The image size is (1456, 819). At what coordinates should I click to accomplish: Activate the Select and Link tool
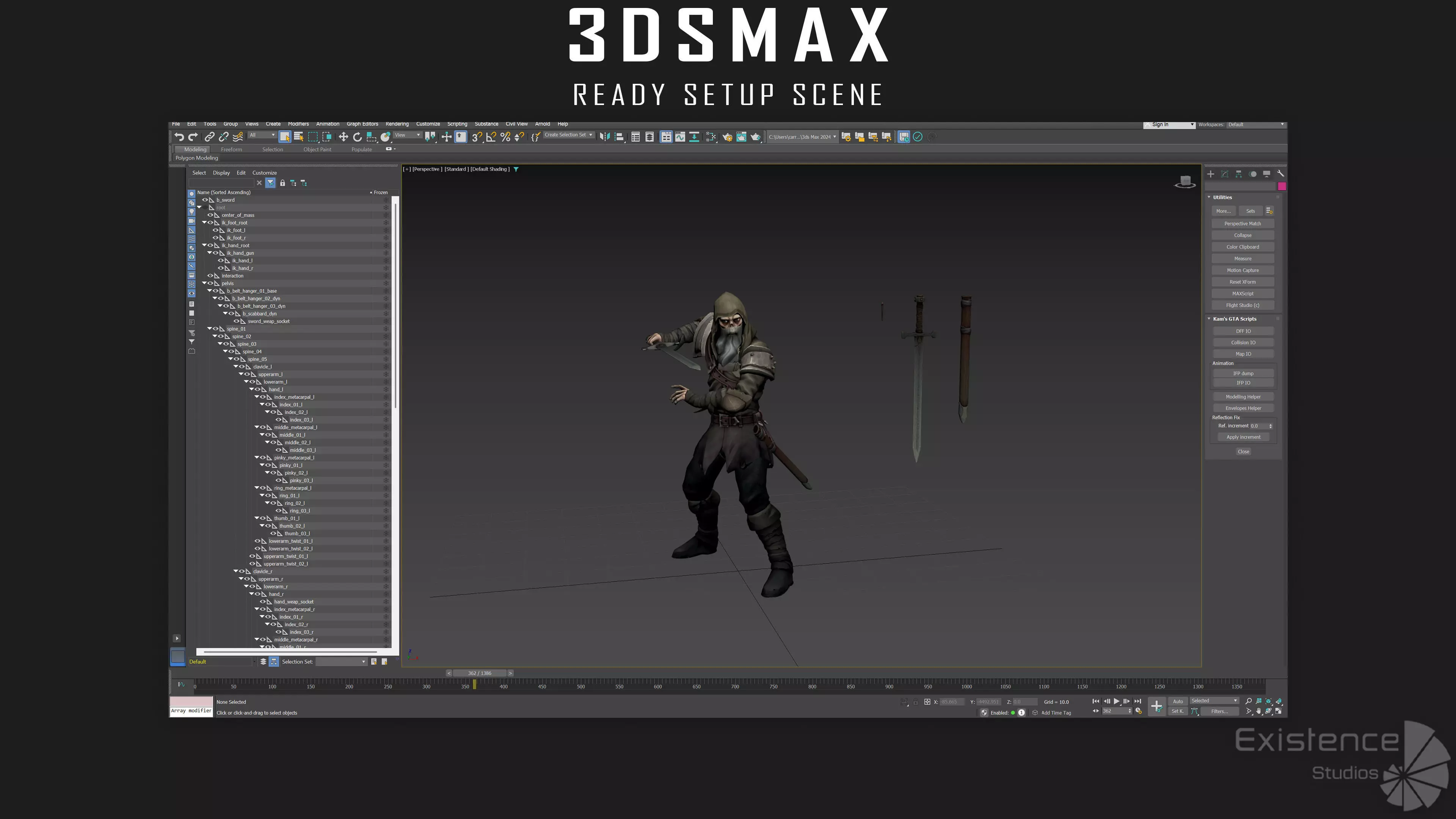210,137
